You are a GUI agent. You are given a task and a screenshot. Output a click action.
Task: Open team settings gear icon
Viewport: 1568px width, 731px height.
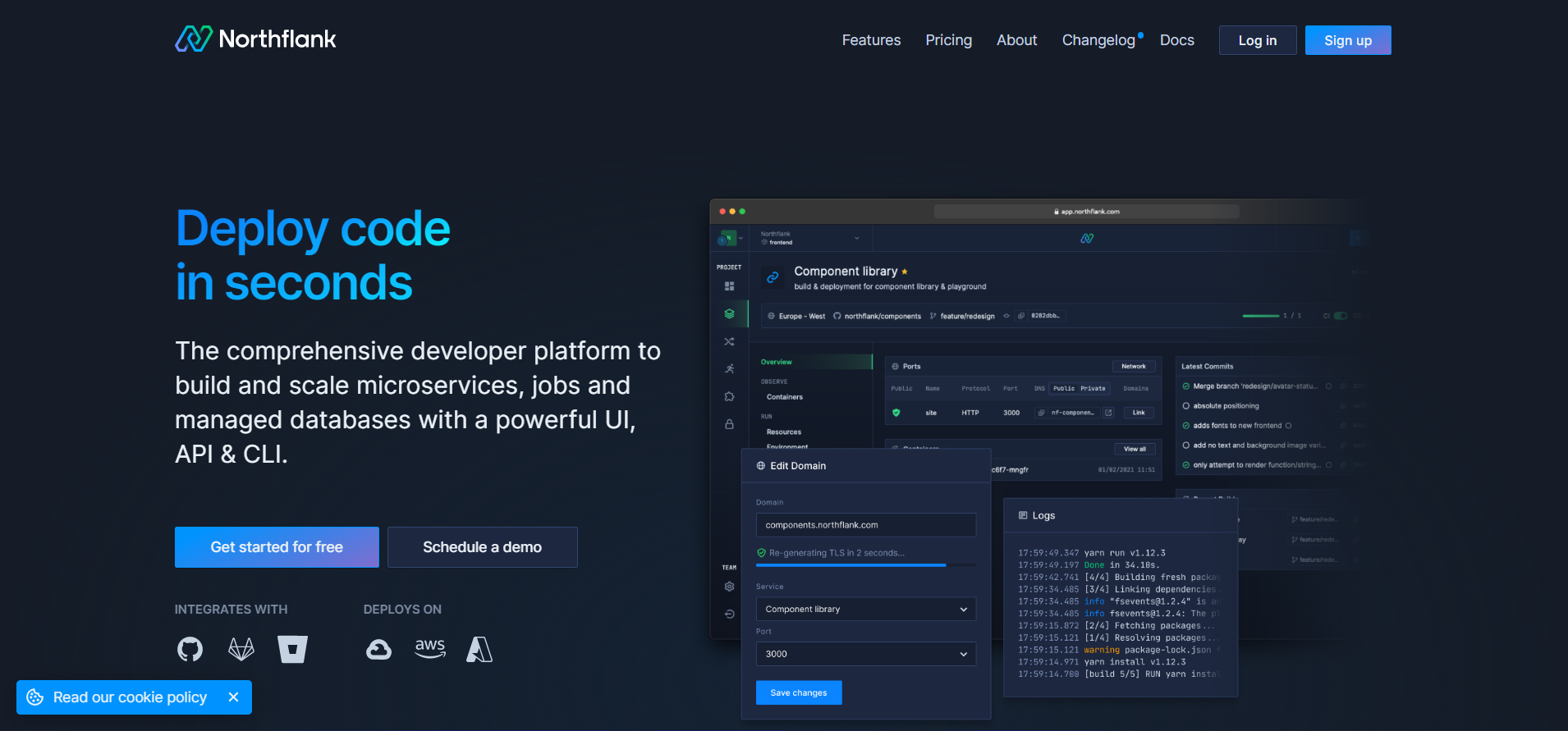point(729,587)
